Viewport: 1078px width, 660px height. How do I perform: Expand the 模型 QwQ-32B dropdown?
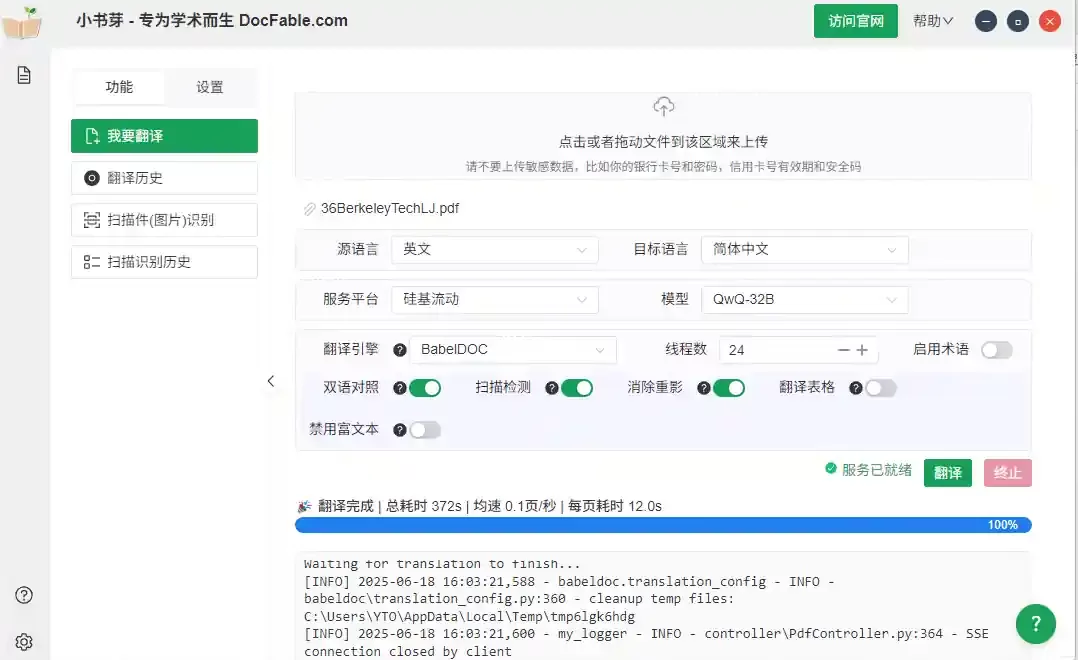(804, 299)
